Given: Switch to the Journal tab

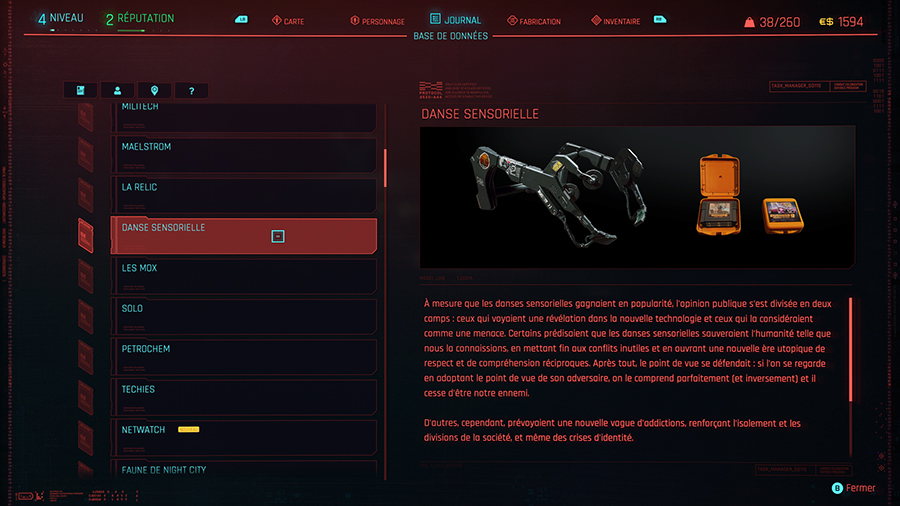Looking at the screenshot, I should (x=455, y=20).
